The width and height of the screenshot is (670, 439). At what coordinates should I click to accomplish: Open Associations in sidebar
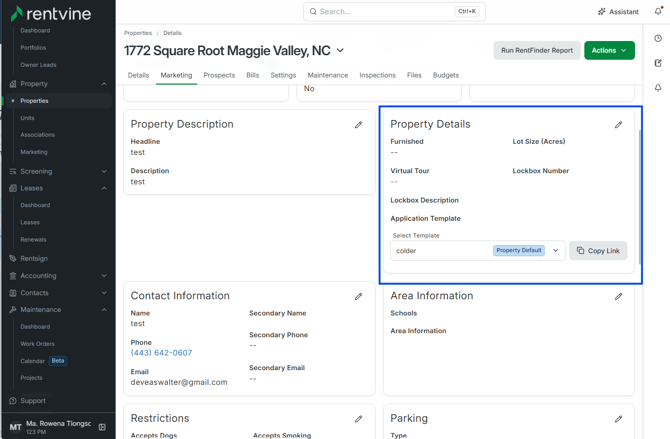pos(38,135)
